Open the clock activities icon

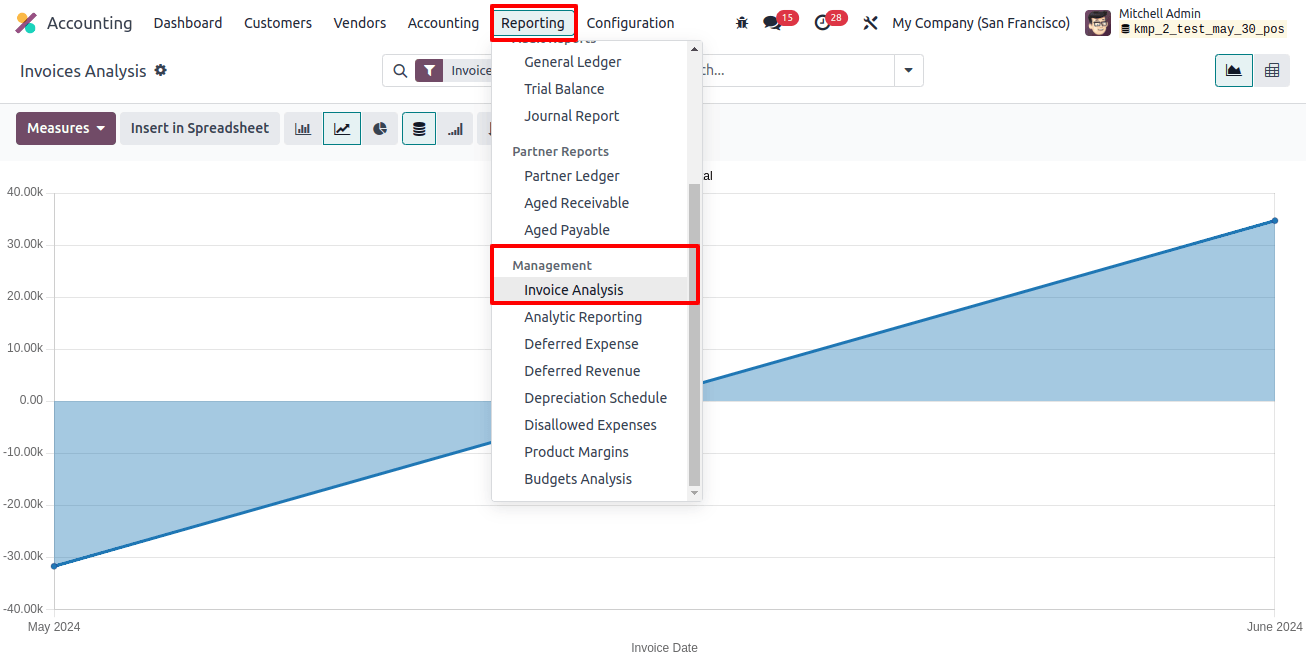822,23
